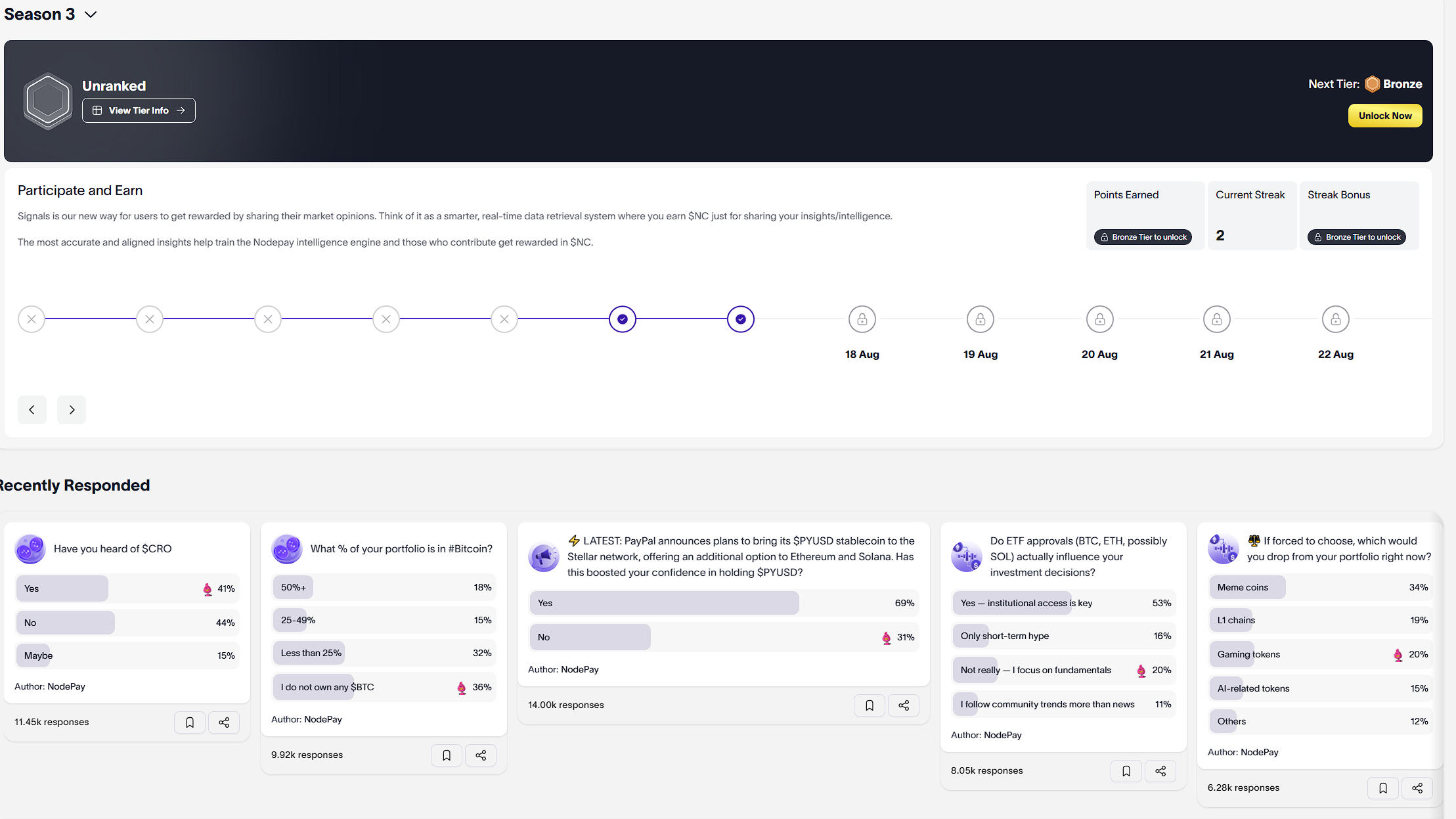The image size is (1456, 819).
Task: Go to next streak days
Action: point(72,410)
